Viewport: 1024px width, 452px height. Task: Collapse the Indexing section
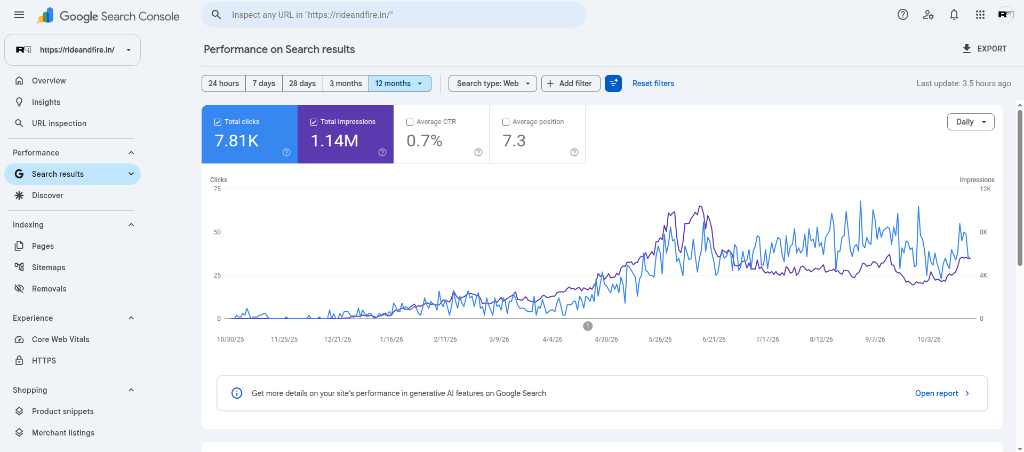pyautogui.click(x=131, y=225)
